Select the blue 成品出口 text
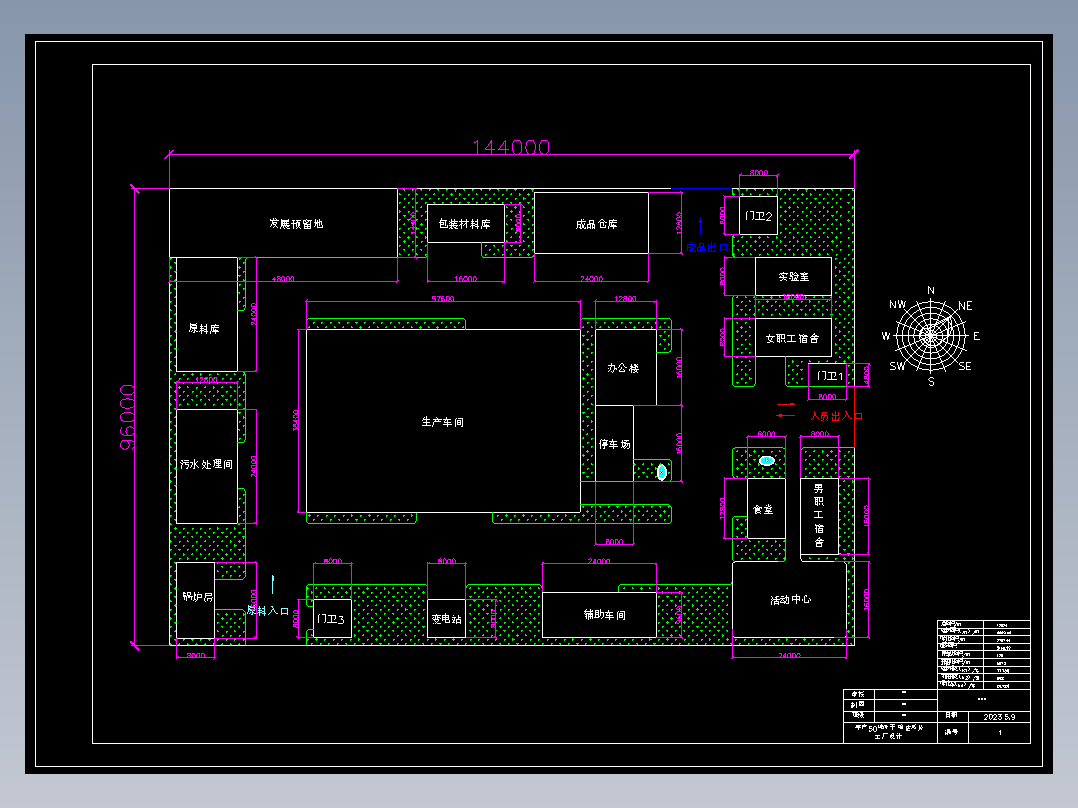1078x808 pixels. (x=707, y=248)
